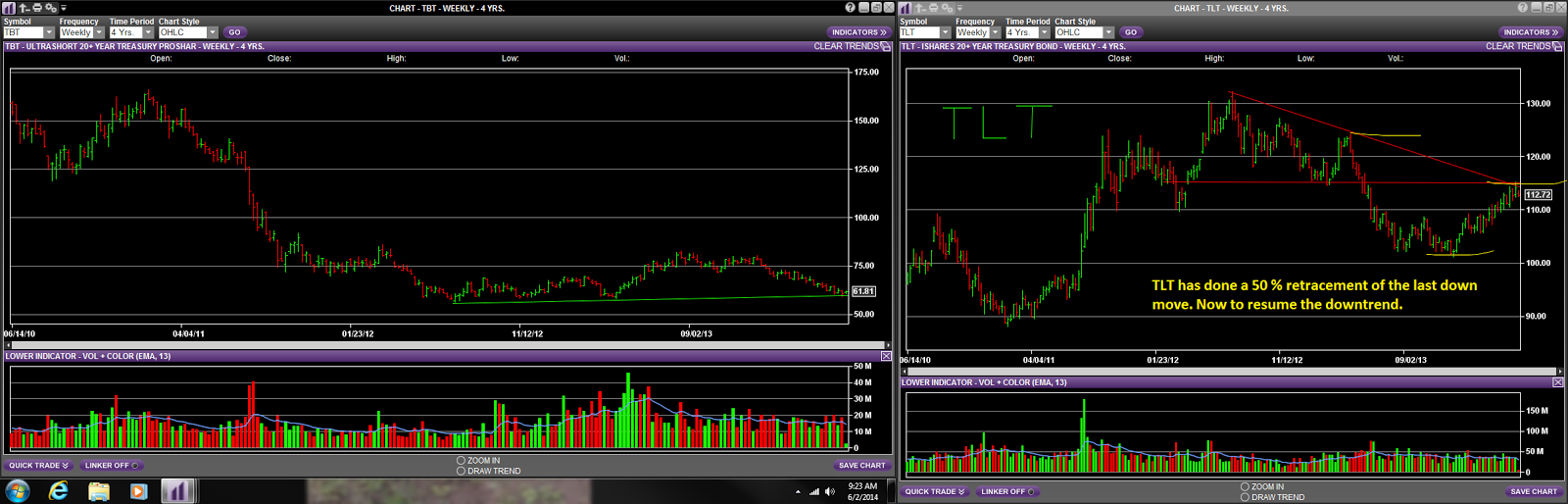Click the help question mark icon in TBT window
1568x504 pixels.
tap(851, 8)
